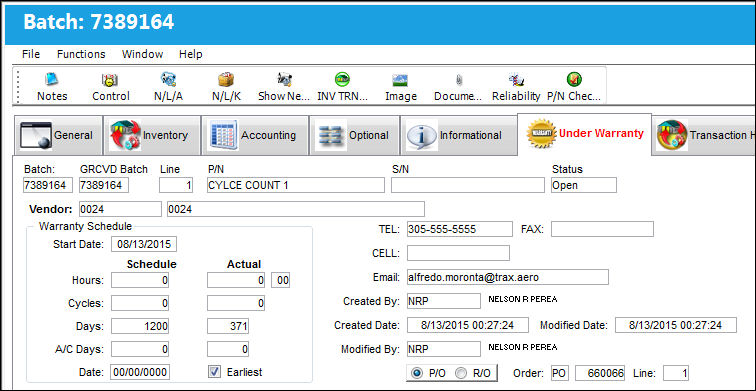The image size is (756, 391).
Task: Open the Optional tab
Action: point(354,135)
